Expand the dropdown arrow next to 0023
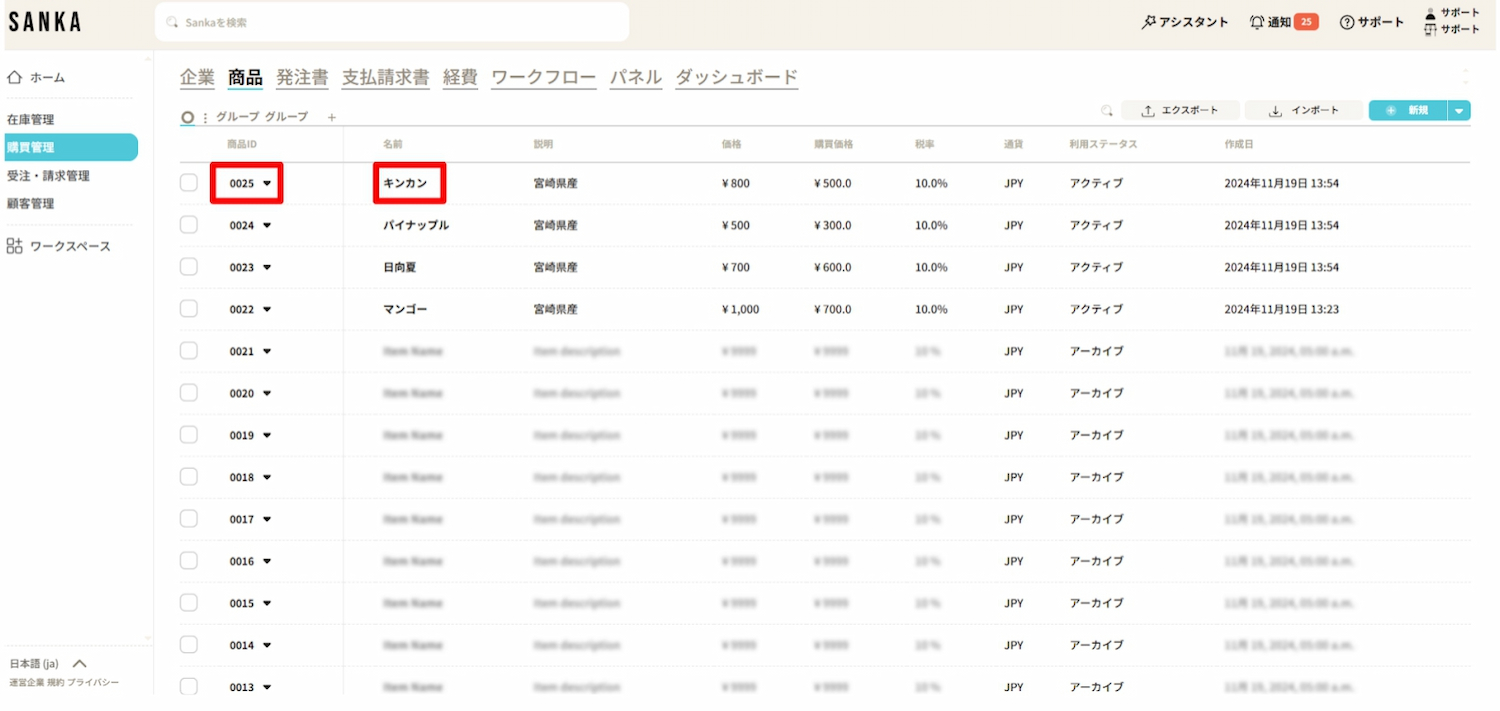The height and width of the screenshot is (711, 1500). pos(267,267)
